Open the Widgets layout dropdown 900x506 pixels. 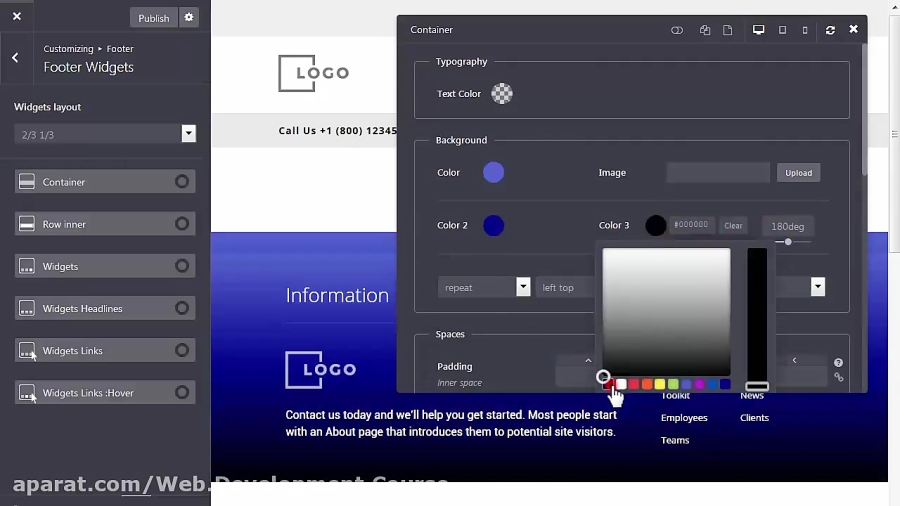105,134
